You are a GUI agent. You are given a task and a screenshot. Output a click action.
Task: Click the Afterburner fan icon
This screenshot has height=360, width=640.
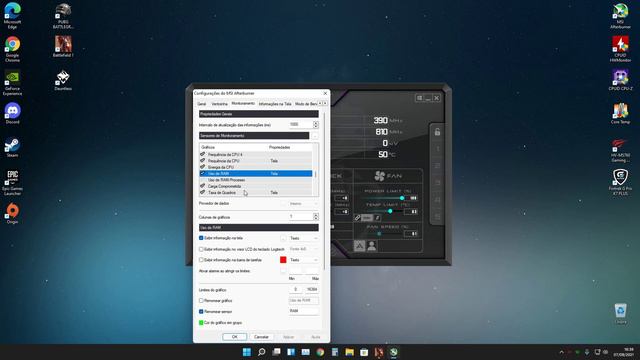click(x=380, y=176)
